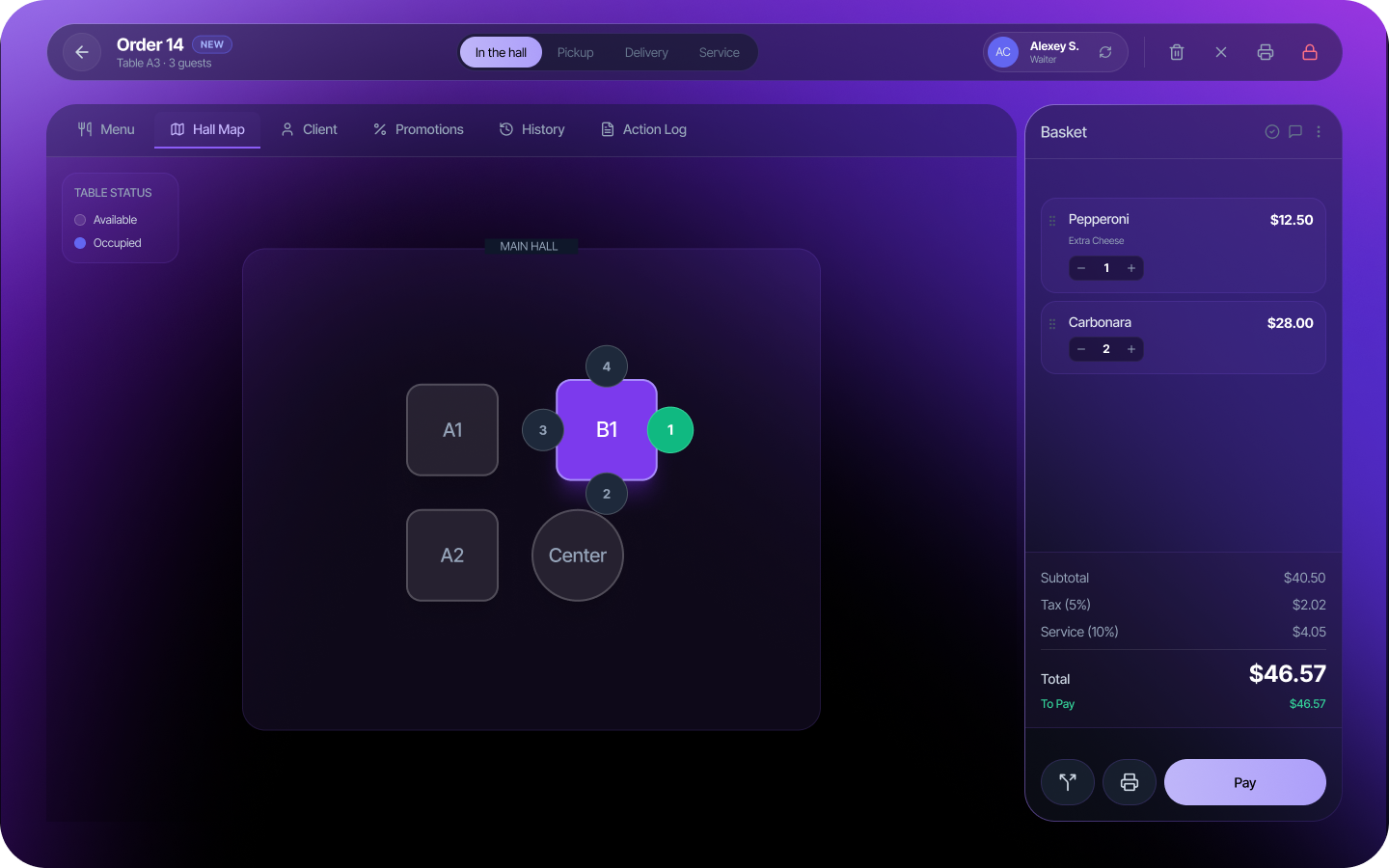This screenshot has height=868, width=1389.
Task: Open the Menu tab
Action: click(x=106, y=129)
